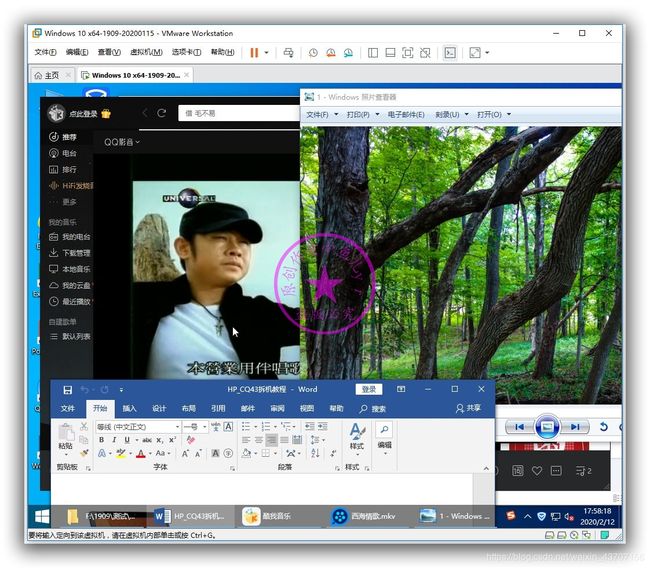
Task: Toggle bold formatting in Word
Action: [102, 440]
